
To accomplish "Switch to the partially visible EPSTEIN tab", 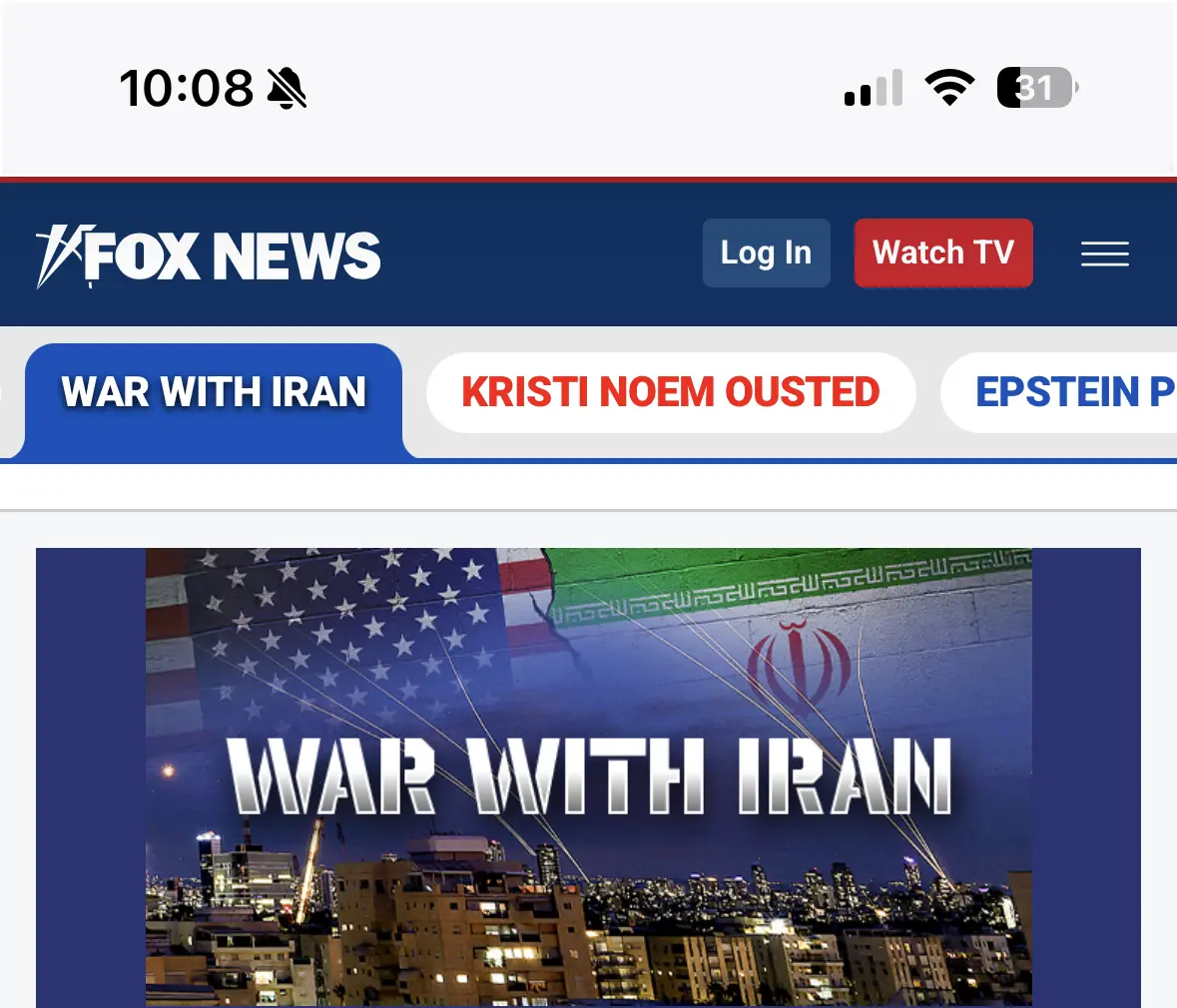I will tap(1059, 392).
